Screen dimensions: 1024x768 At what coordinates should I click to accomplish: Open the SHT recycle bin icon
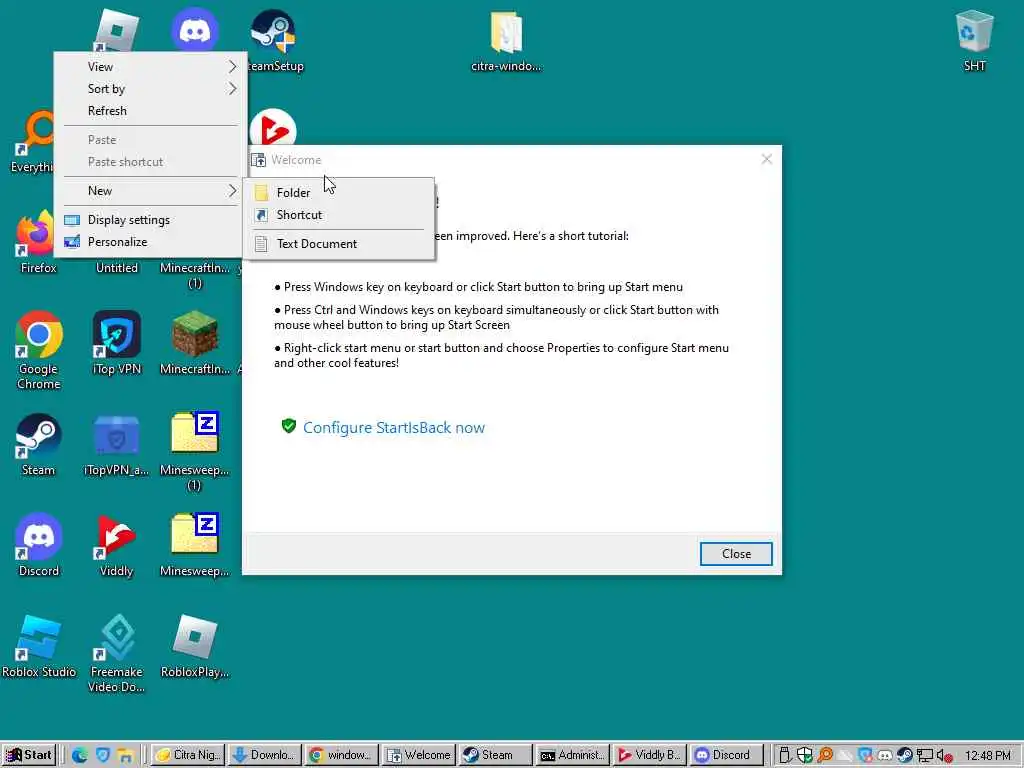[x=974, y=40]
